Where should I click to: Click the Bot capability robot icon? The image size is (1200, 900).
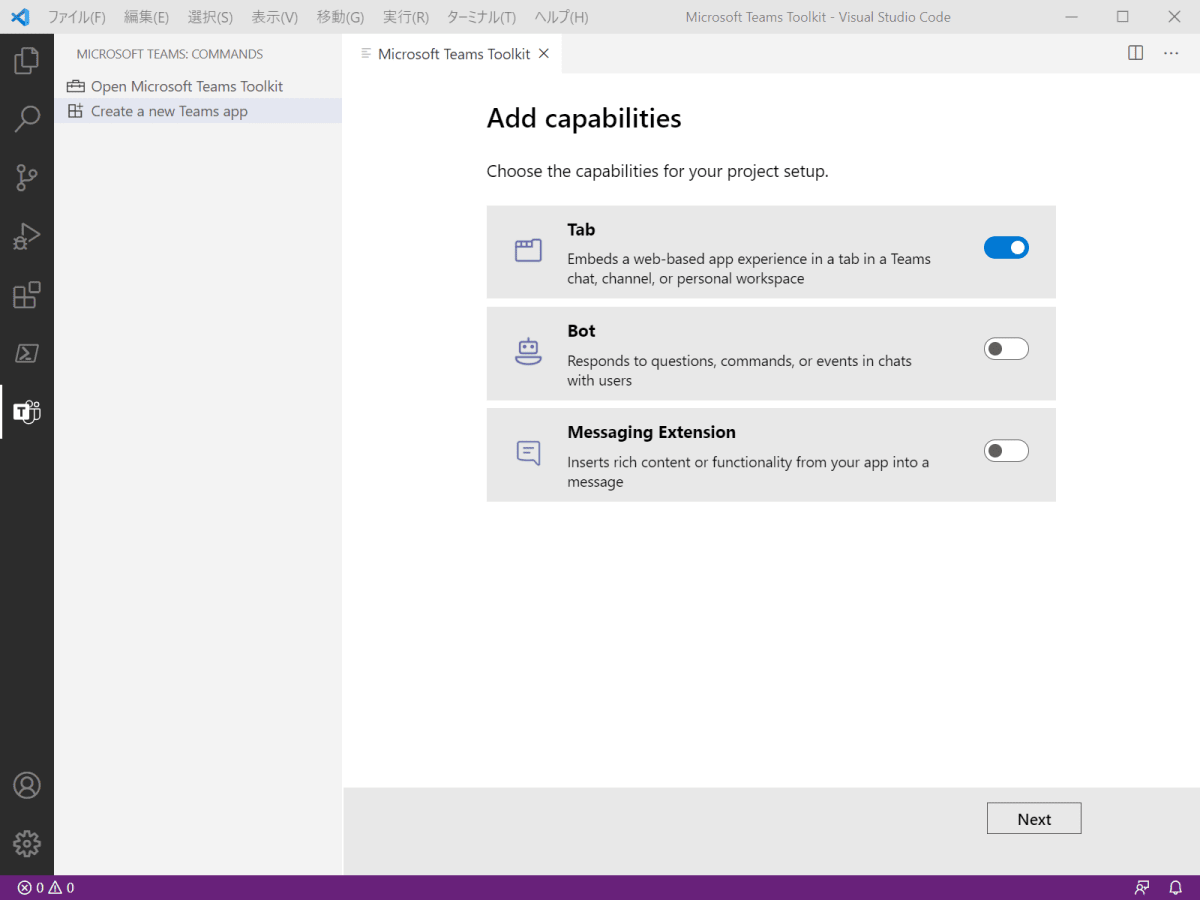528,351
